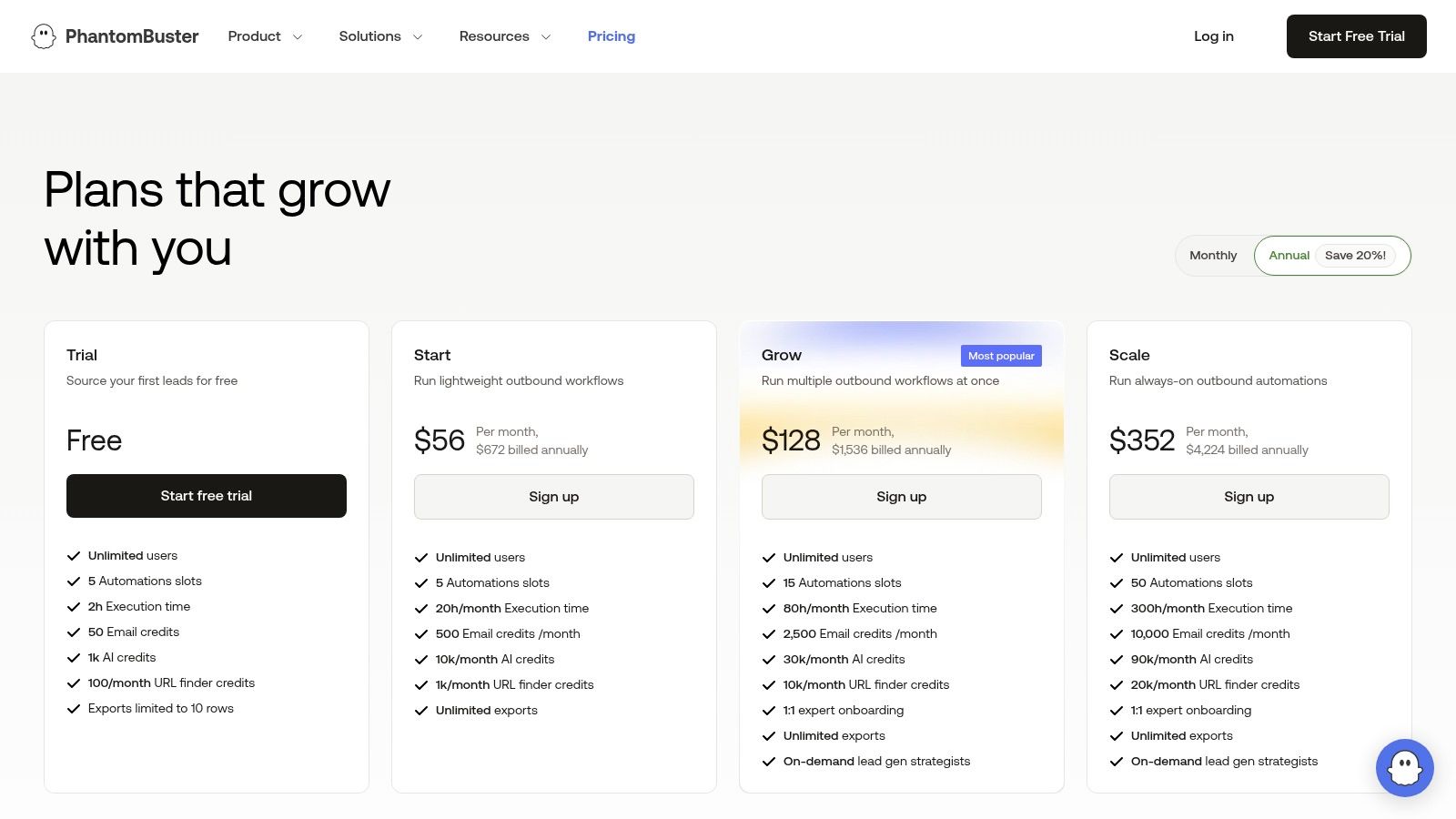The image size is (1456, 819).
Task: Click the Save 20%! pill label
Action: pos(1355,256)
